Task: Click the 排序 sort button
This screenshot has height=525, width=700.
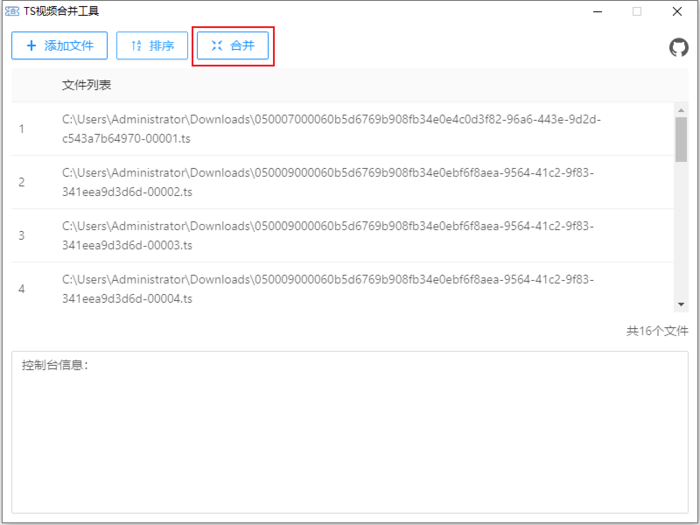Action: (x=152, y=46)
